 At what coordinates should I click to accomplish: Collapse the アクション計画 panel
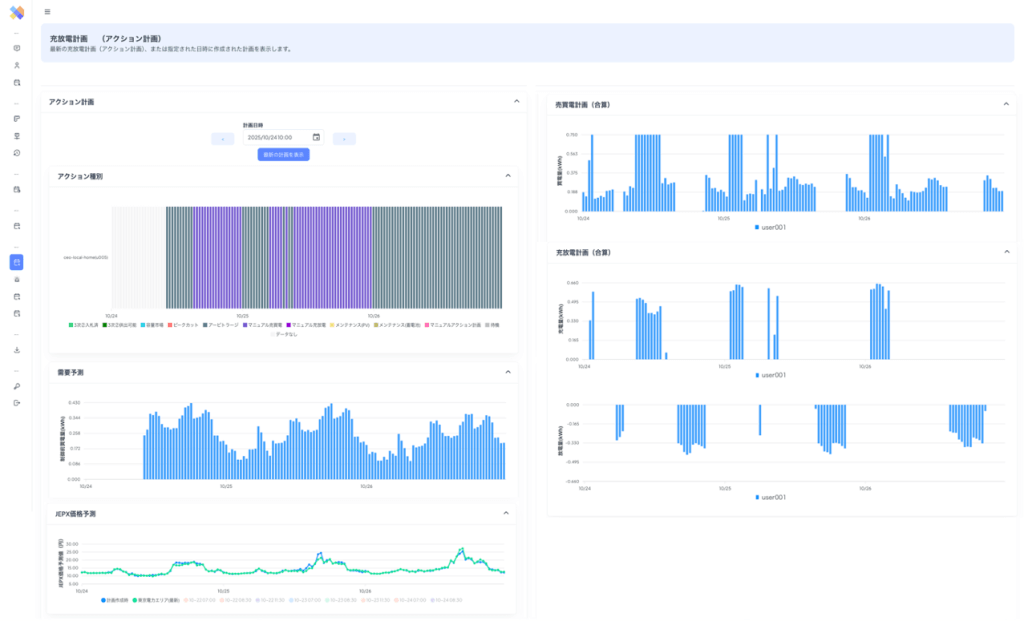click(x=517, y=101)
